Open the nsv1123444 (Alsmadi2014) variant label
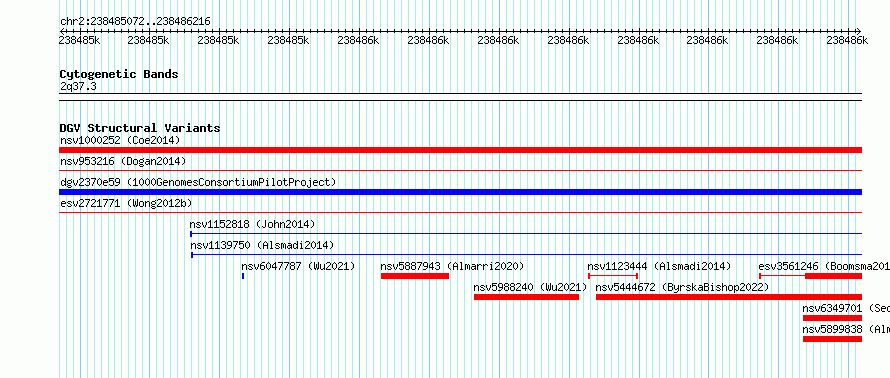 [x=659, y=266]
